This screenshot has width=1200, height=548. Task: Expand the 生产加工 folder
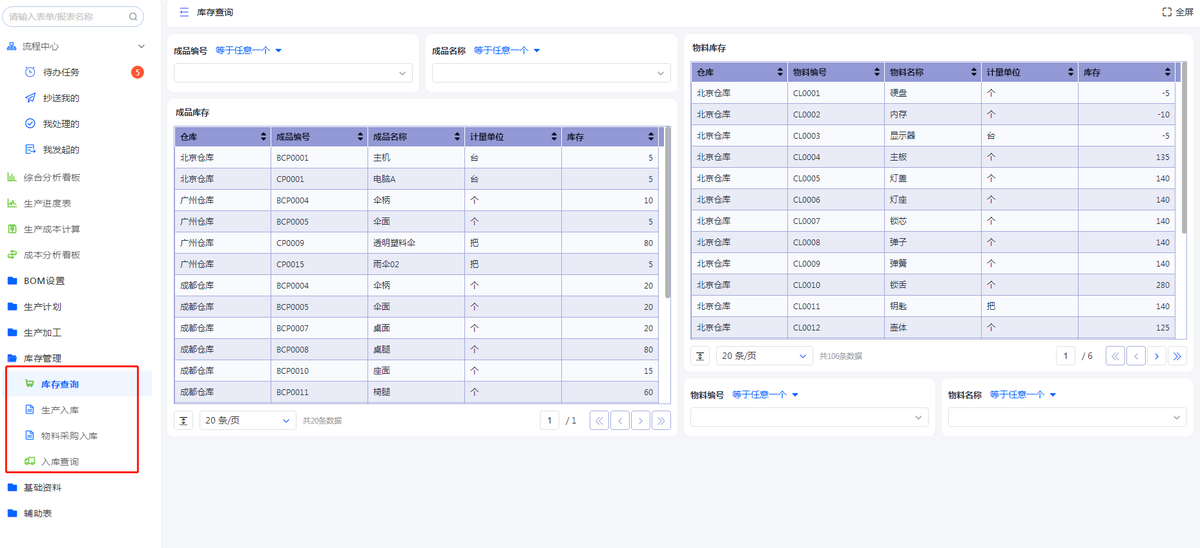click(x=42, y=333)
